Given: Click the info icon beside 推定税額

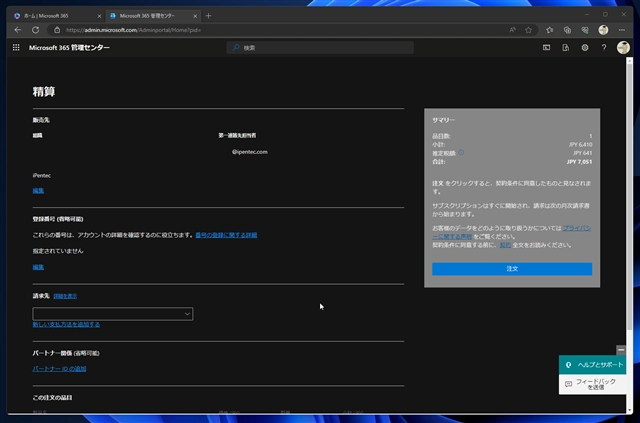Looking at the screenshot, I should [461, 152].
